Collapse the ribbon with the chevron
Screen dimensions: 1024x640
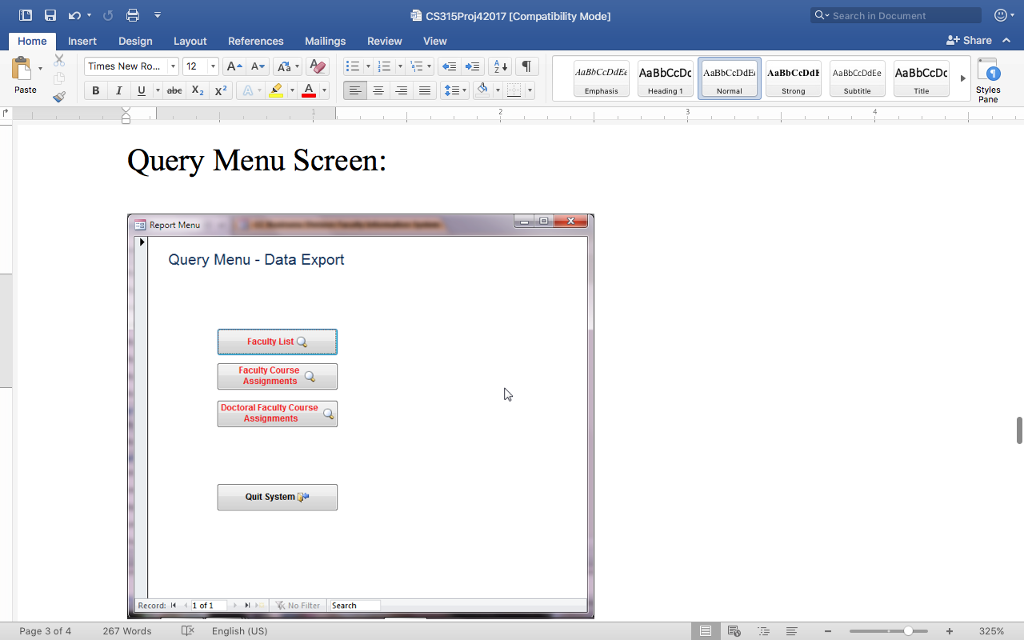pyautogui.click(x=1007, y=40)
